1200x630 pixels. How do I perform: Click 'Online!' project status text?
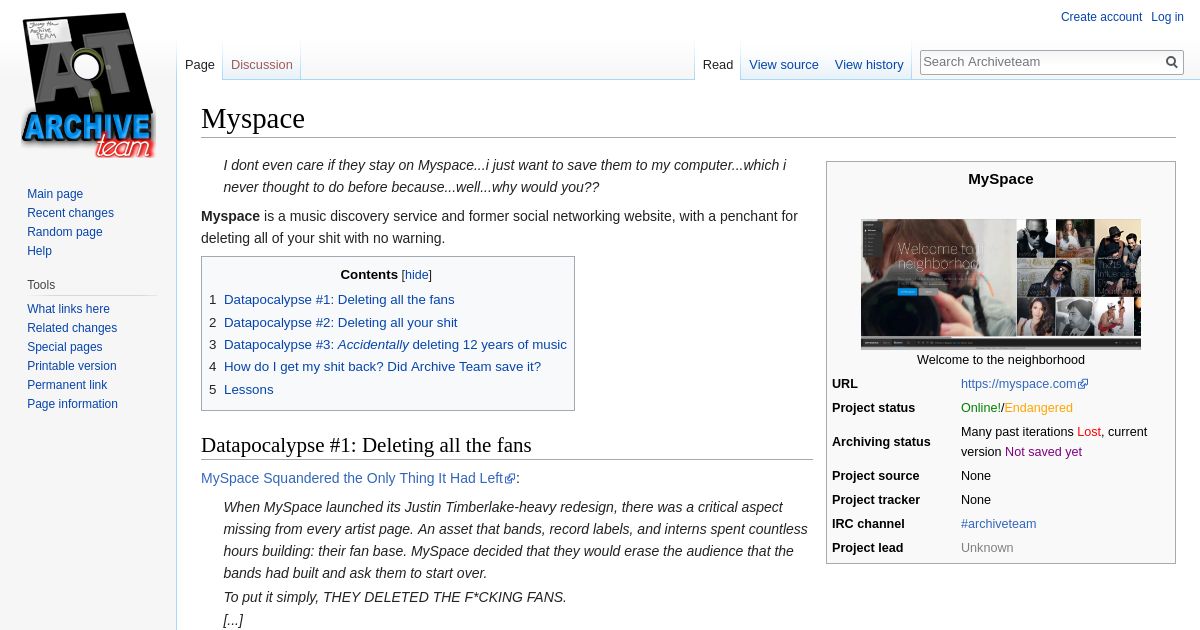(x=980, y=408)
